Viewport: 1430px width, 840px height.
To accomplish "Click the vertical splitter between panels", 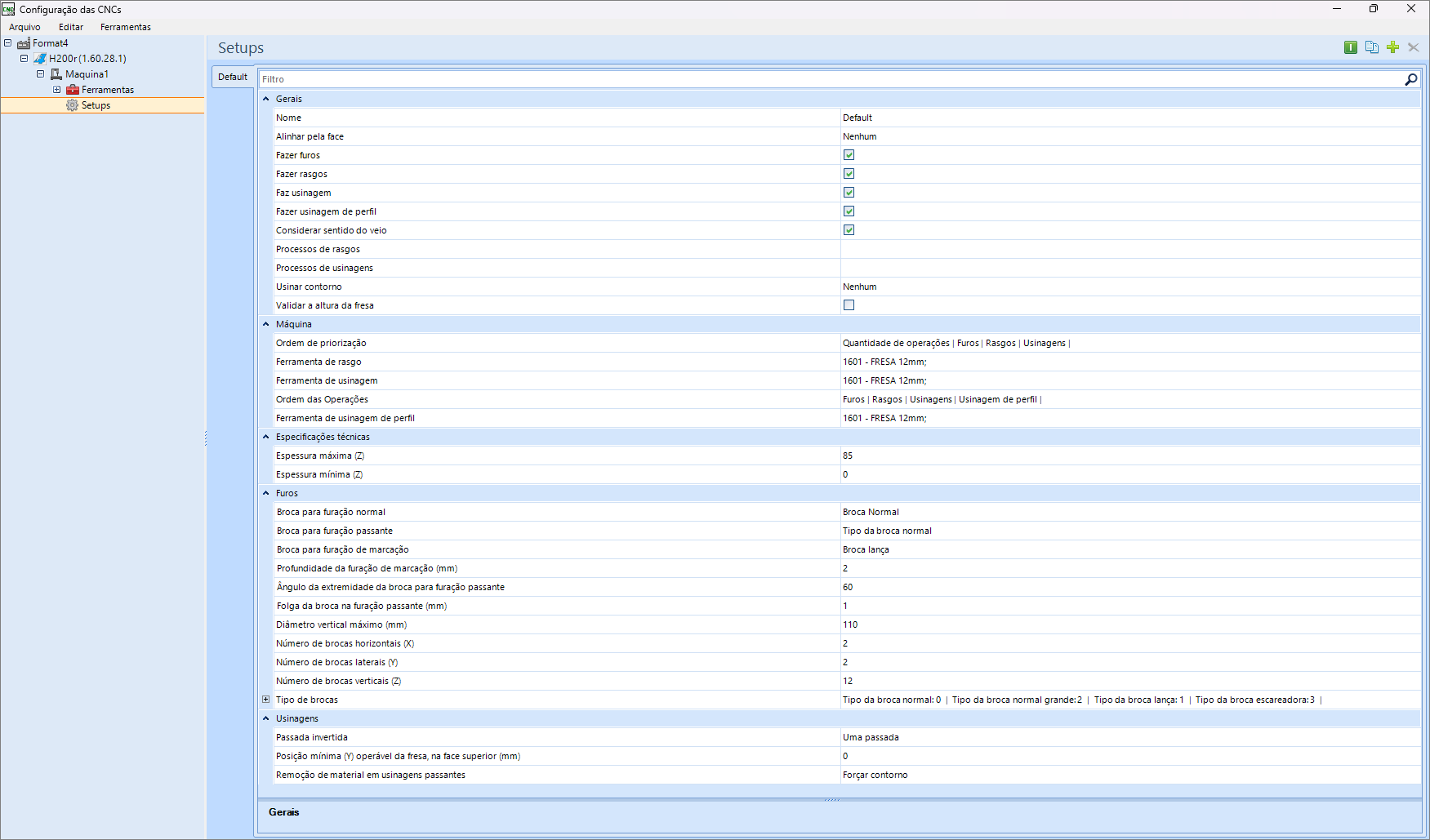I will click(x=206, y=438).
